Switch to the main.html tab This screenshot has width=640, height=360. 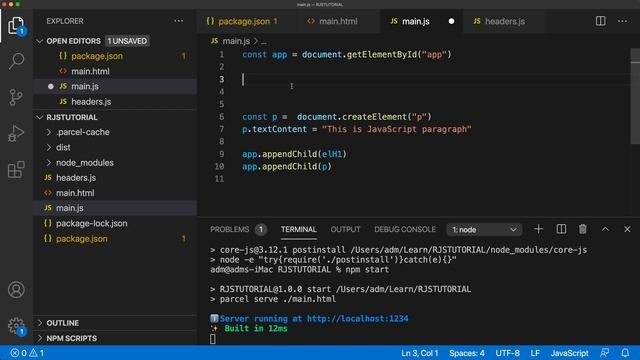pyautogui.click(x=338, y=21)
